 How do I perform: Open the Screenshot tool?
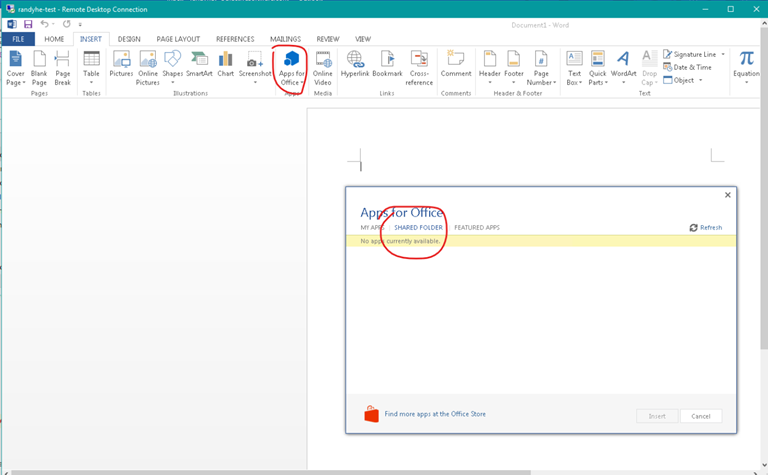[255, 67]
